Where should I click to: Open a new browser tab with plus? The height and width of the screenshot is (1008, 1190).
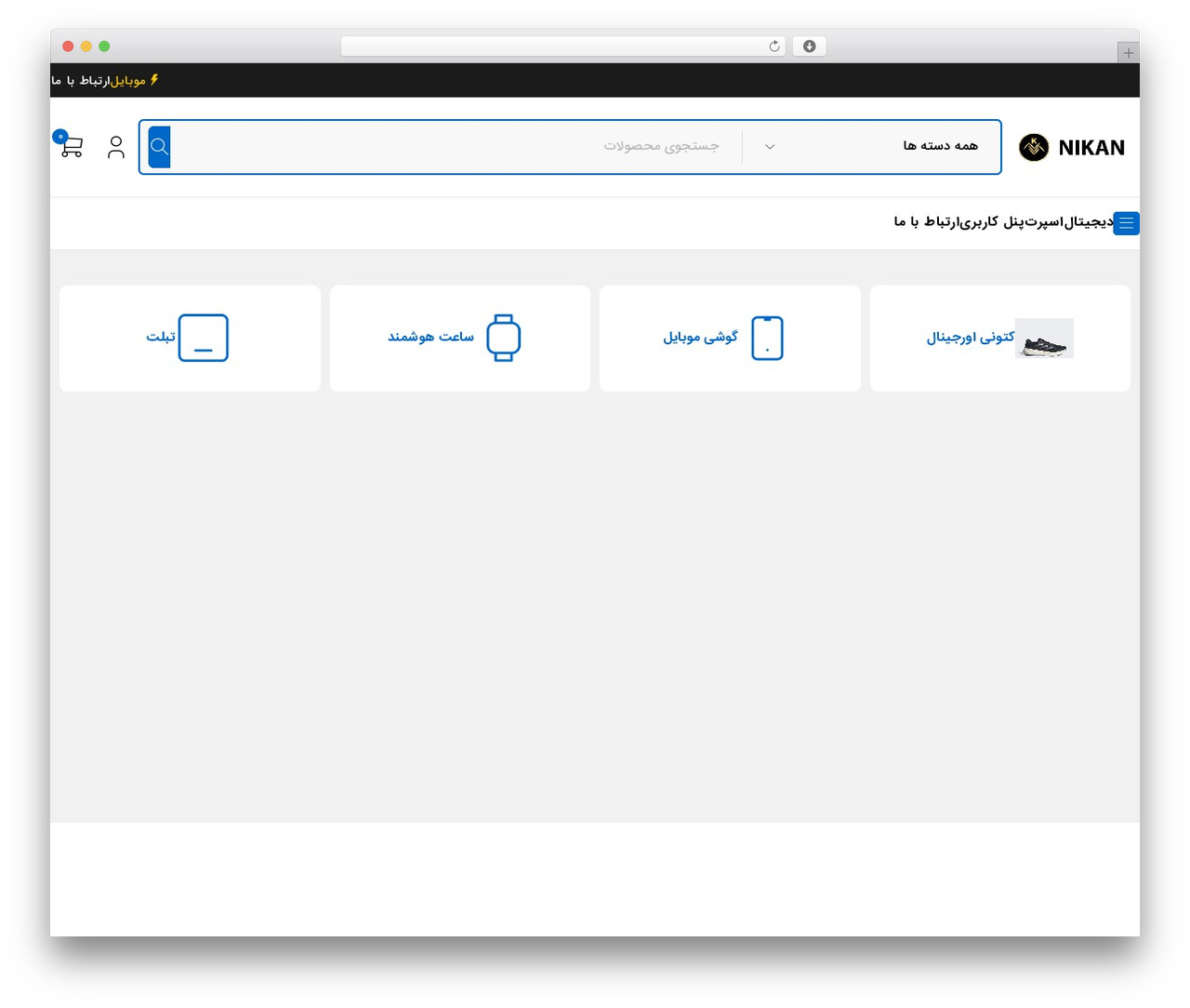(1128, 53)
